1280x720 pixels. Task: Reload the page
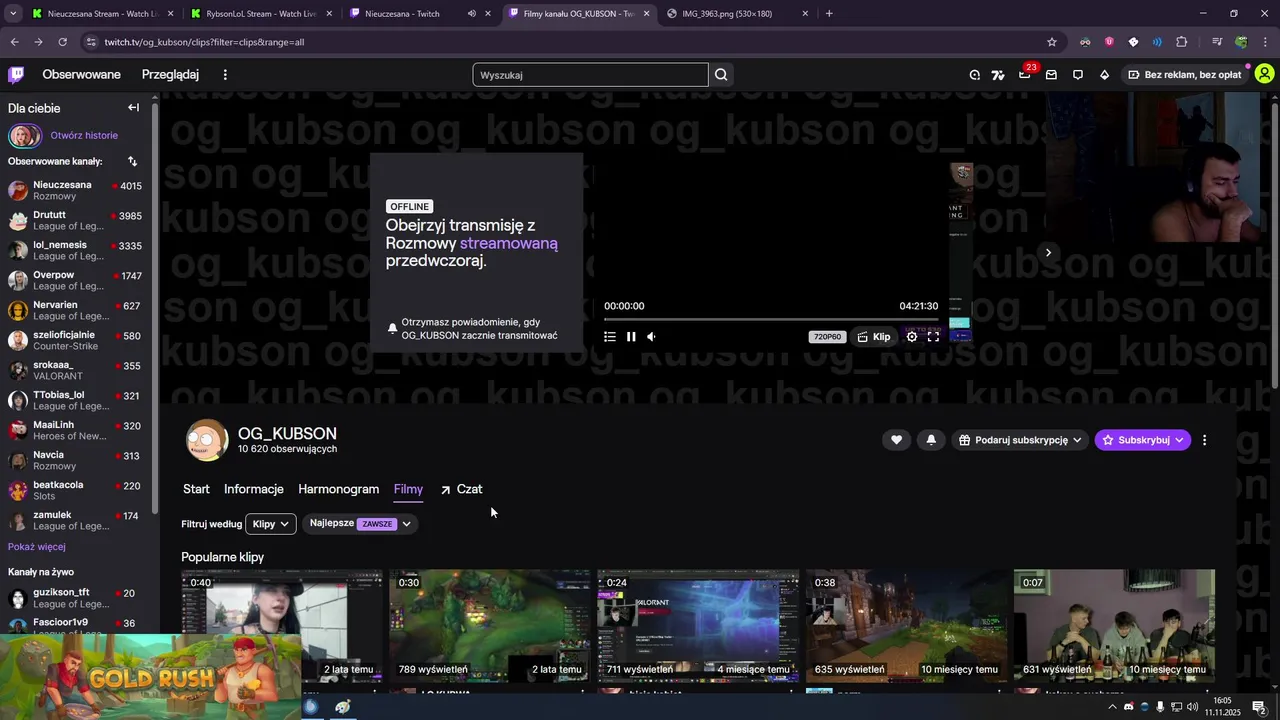62,42
